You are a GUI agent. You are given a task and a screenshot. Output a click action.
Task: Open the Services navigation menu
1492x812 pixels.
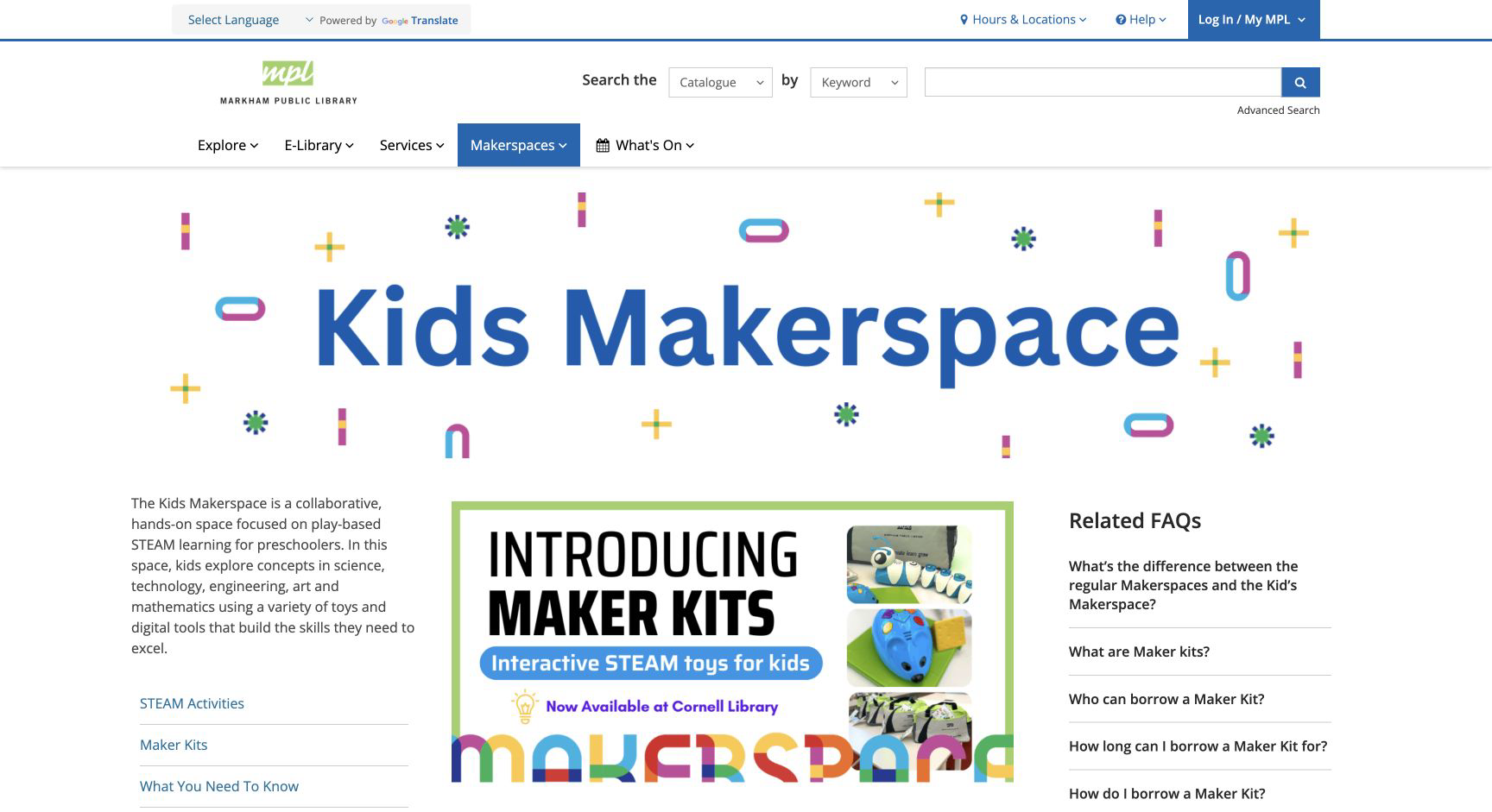(x=412, y=145)
